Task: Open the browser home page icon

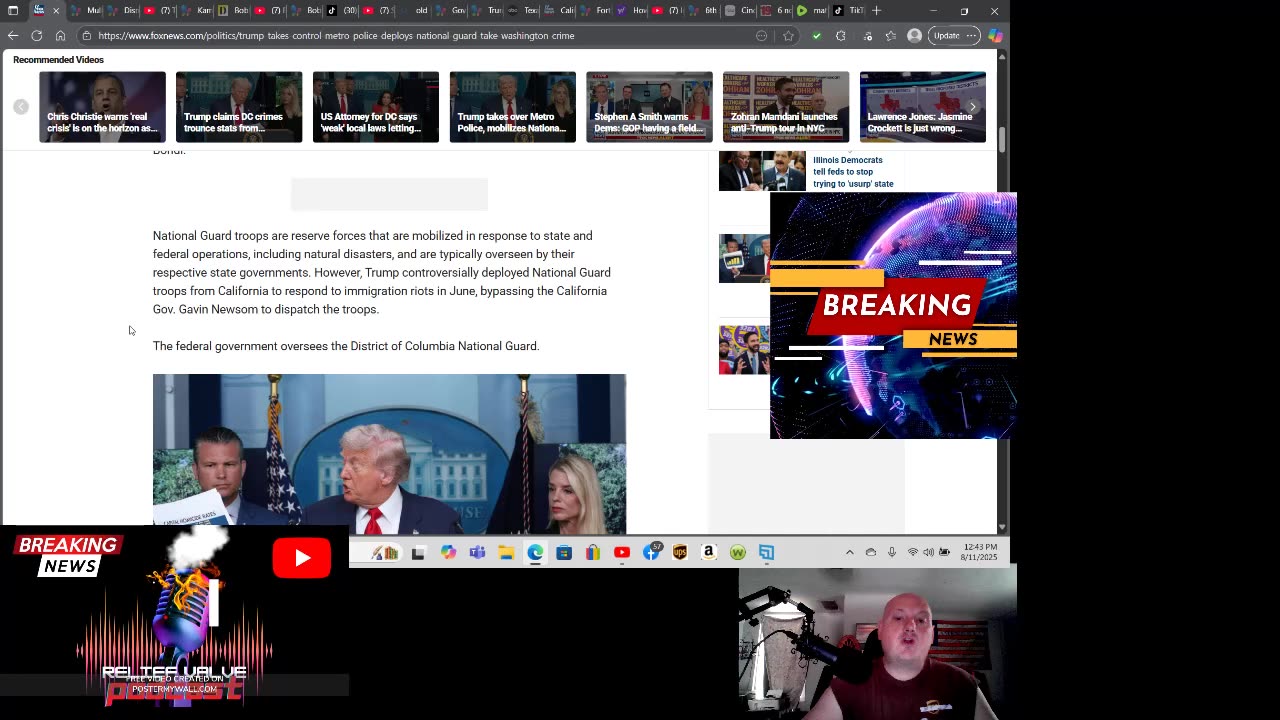Action: (60, 36)
